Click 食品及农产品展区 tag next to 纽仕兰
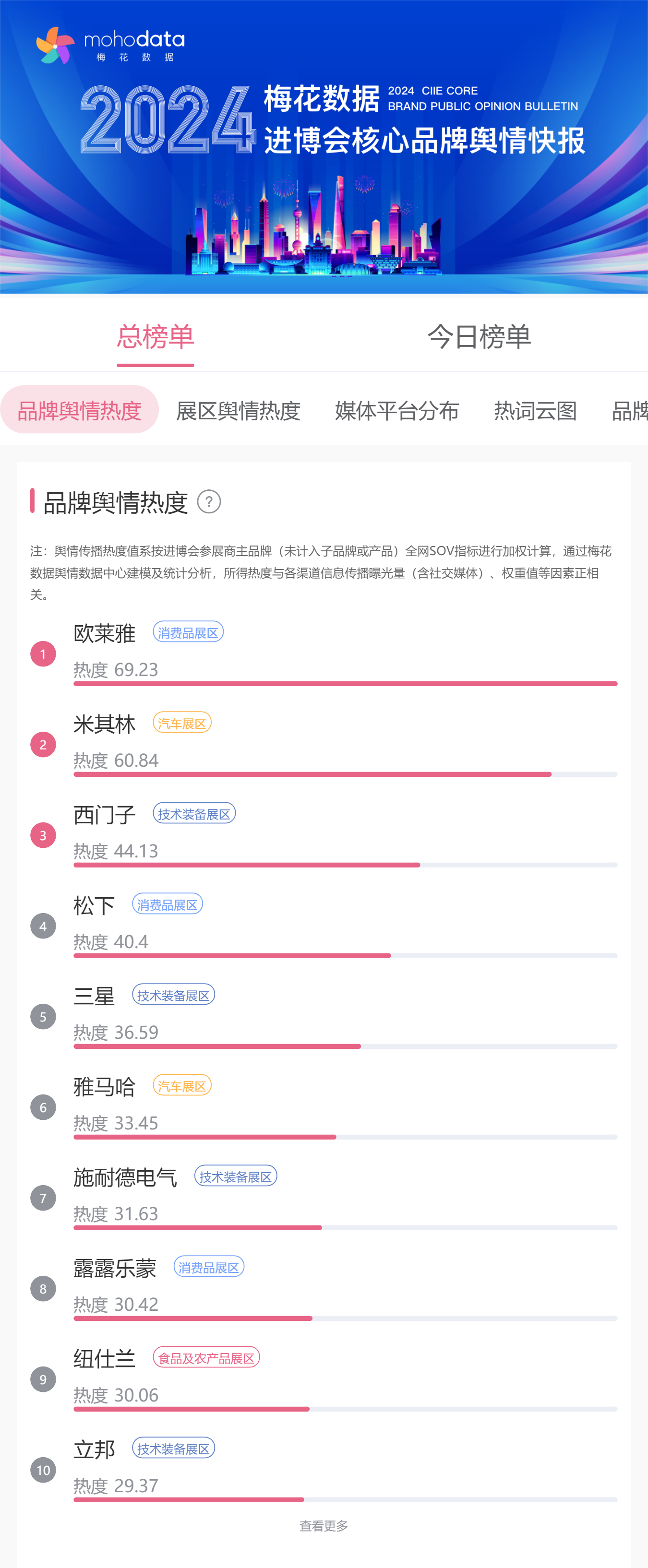 206,1357
